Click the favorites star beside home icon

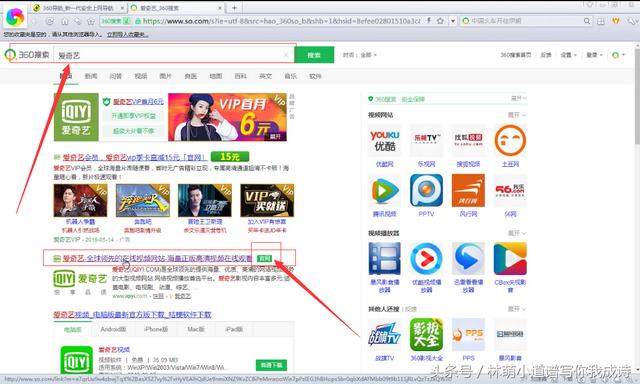[91, 21]
